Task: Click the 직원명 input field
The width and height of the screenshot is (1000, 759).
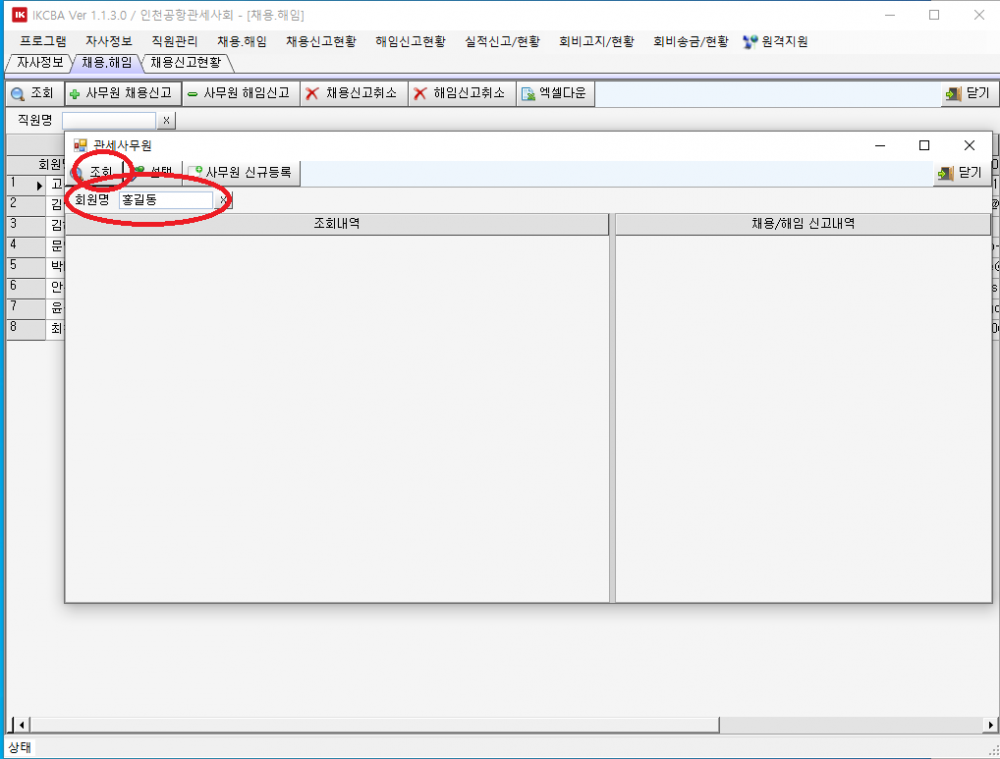Action: point(109,120)
